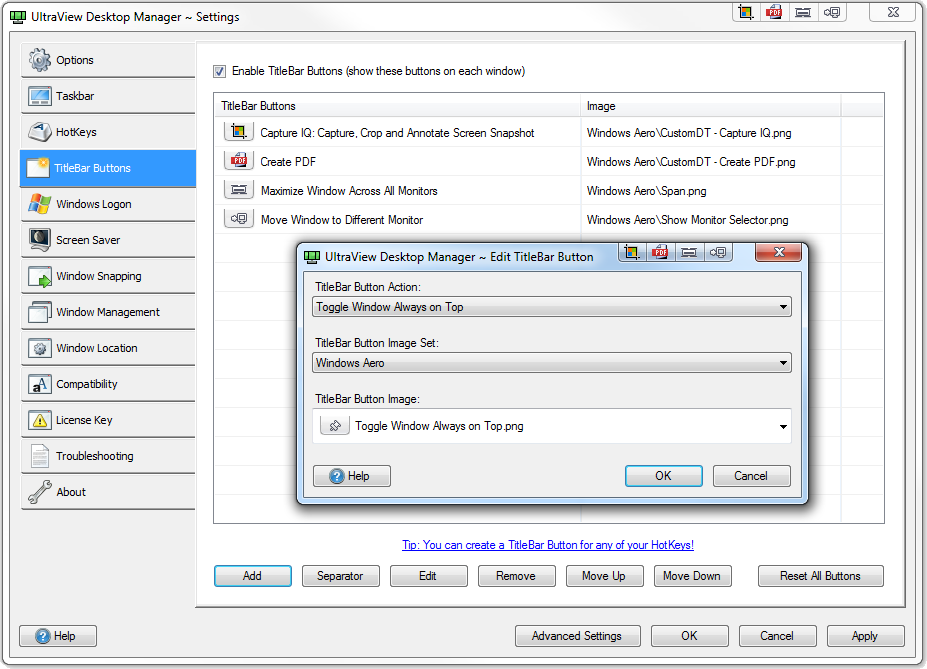
Task: Click the Window Management icon in sidebar
Action: (x=40, y=312)
